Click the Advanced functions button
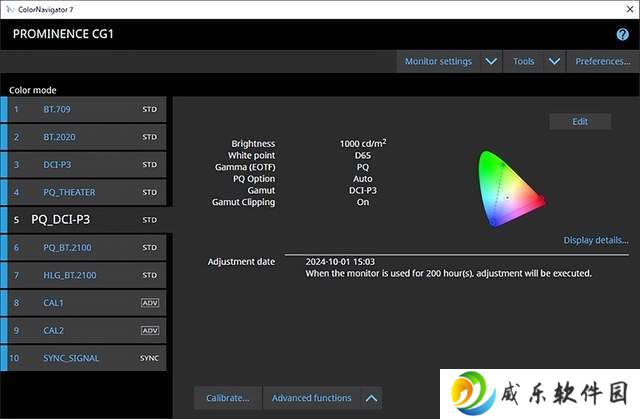This screenshot has width=640, height=419. click(x=312, y=398)
